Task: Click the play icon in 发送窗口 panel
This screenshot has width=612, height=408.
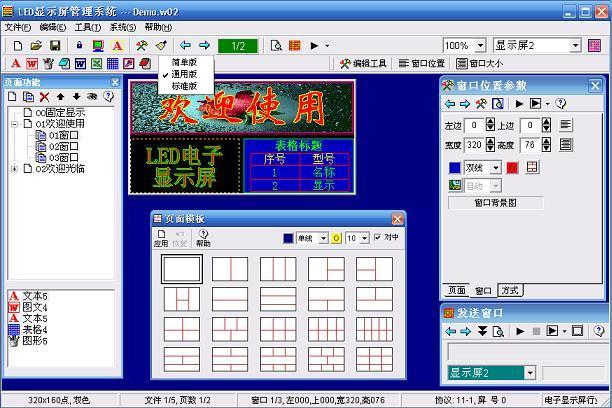Action: [x=520, y=331]
